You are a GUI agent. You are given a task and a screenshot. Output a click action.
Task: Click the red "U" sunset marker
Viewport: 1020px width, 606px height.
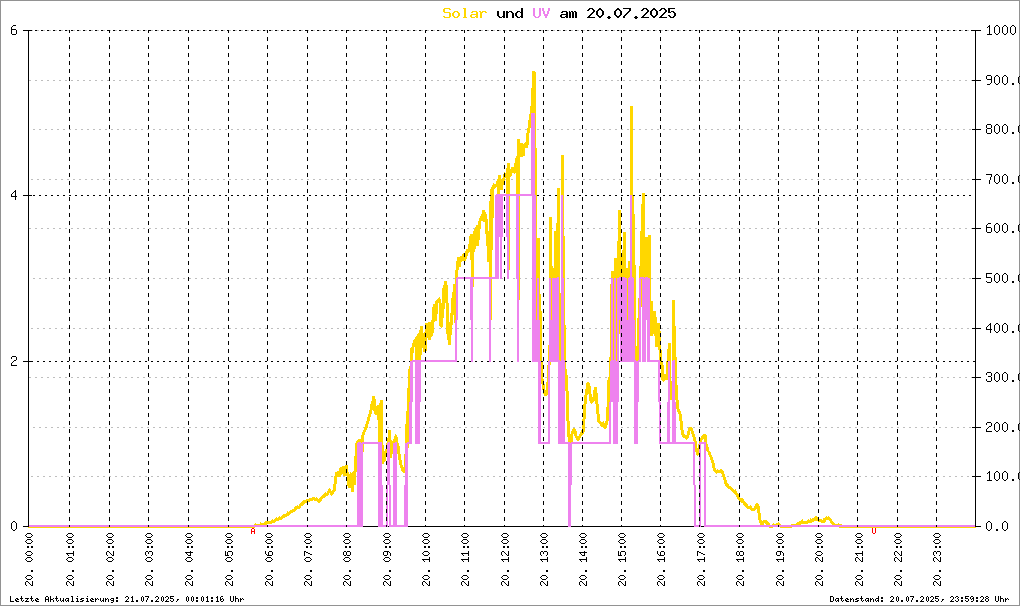pyautogui.click(x=874, y=531)
